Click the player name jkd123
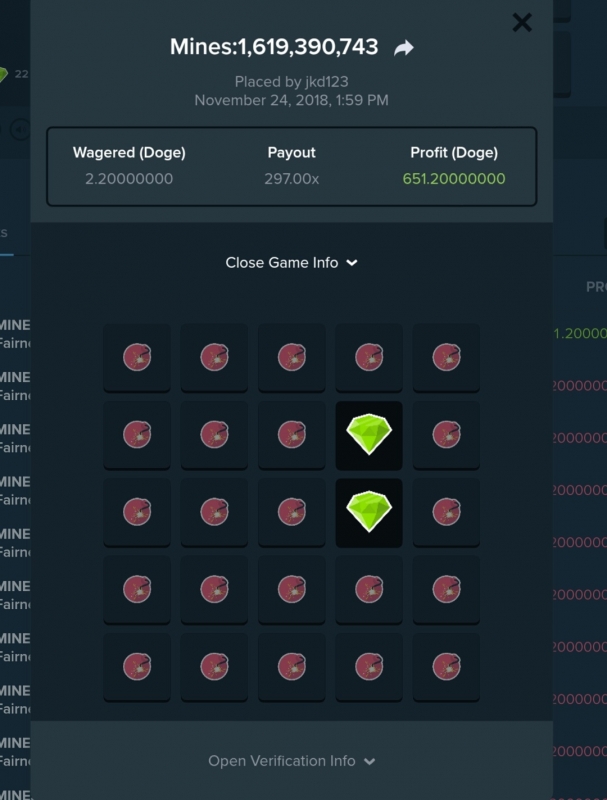The image size is (607, 800). pyautogui.click(x=327, y=82)
